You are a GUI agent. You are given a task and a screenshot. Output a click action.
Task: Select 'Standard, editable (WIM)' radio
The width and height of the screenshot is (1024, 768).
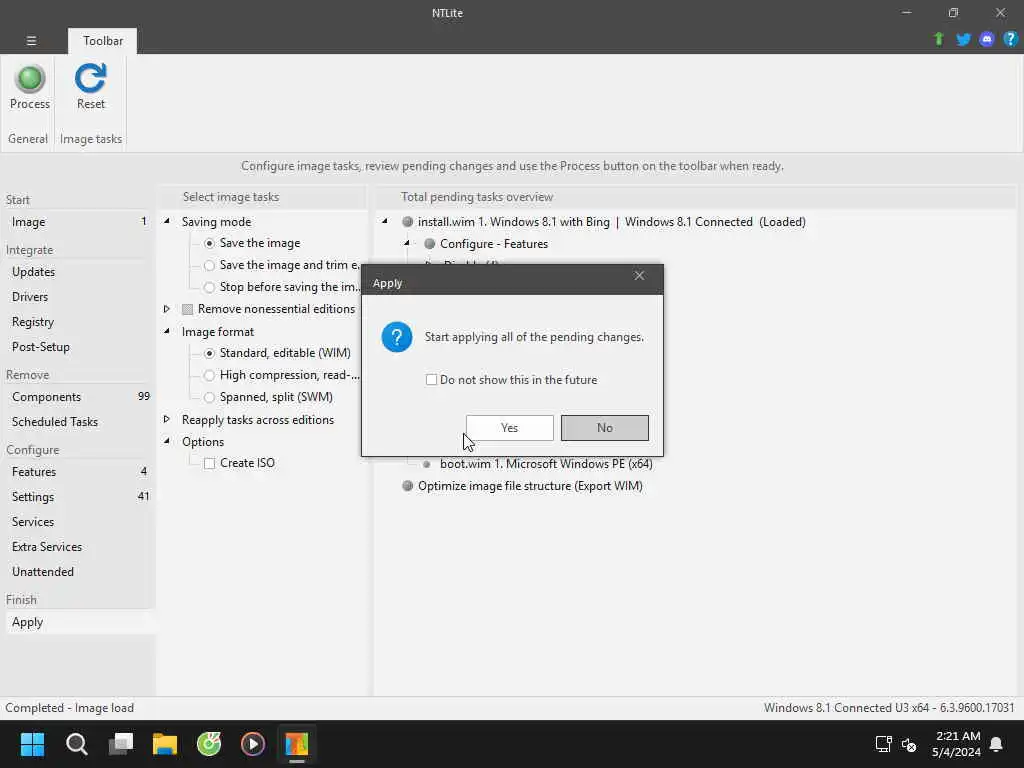coord(209,353)
